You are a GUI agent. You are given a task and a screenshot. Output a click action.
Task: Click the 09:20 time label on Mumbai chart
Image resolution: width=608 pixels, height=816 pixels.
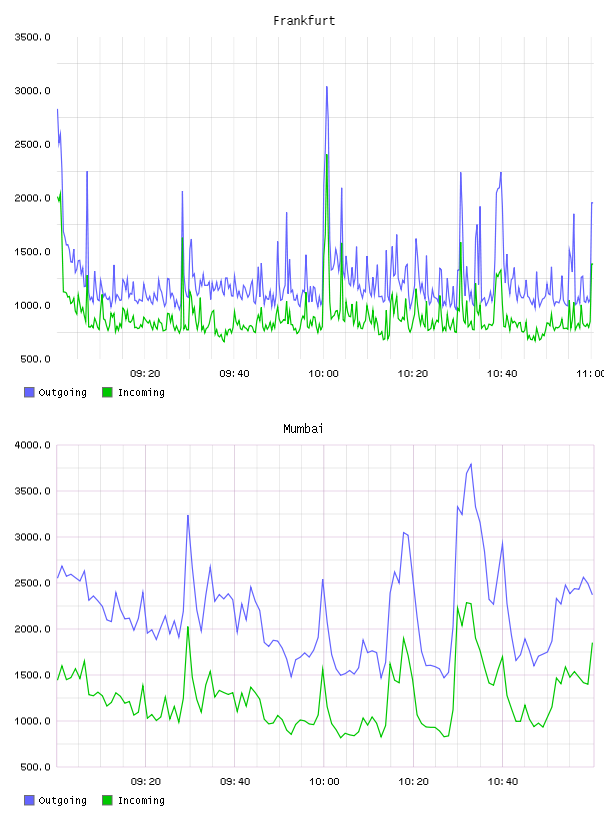[146, 782]
